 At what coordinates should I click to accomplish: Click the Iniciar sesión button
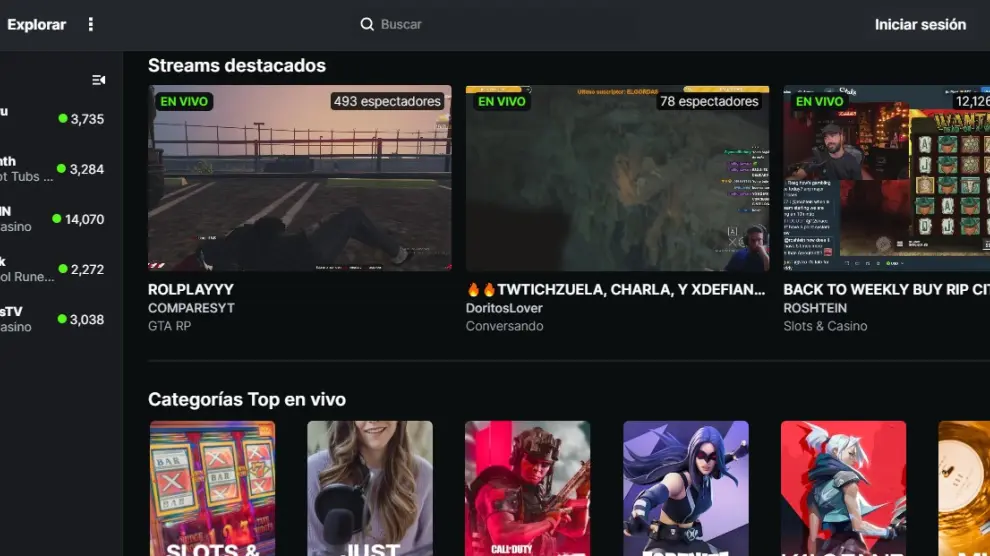pyautogui.click(x=919, y=24)
